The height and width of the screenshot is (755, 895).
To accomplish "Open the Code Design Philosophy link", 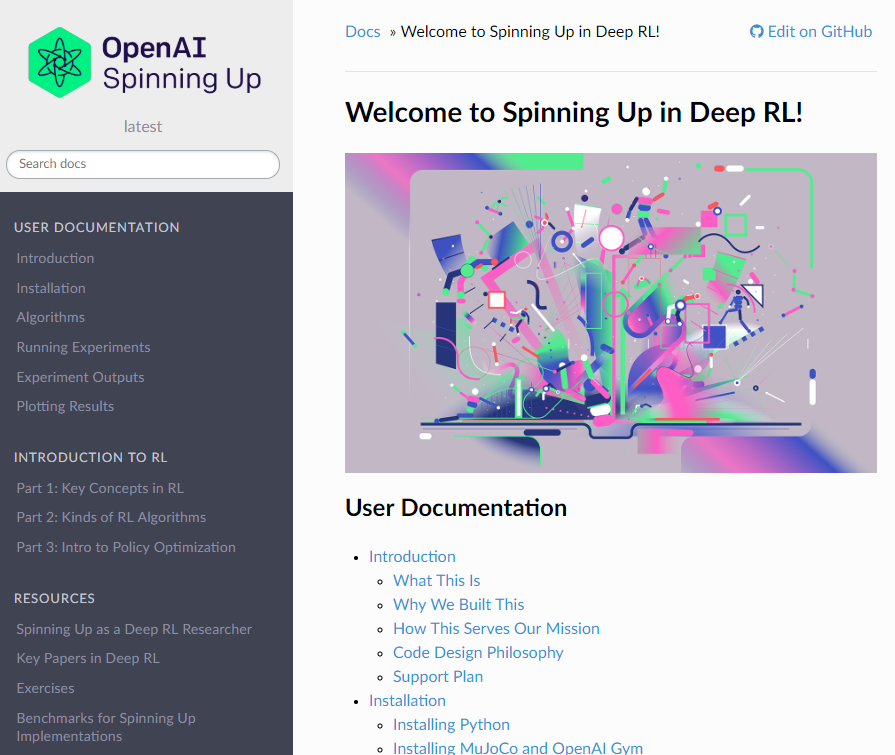I will click(478, 653).
